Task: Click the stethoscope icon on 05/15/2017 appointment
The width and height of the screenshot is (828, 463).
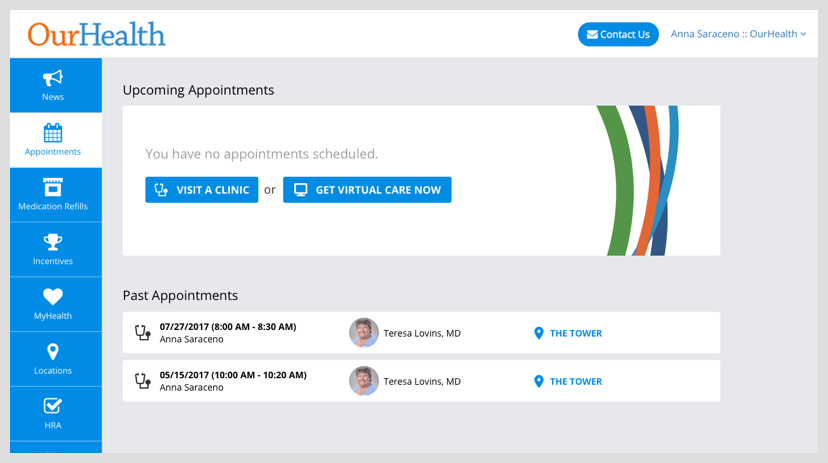Action: click(x=143, y=381)
